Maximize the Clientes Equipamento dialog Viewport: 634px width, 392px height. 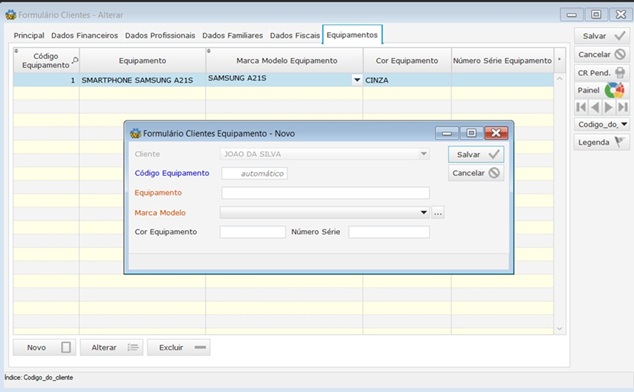click(x=471, y=133)
